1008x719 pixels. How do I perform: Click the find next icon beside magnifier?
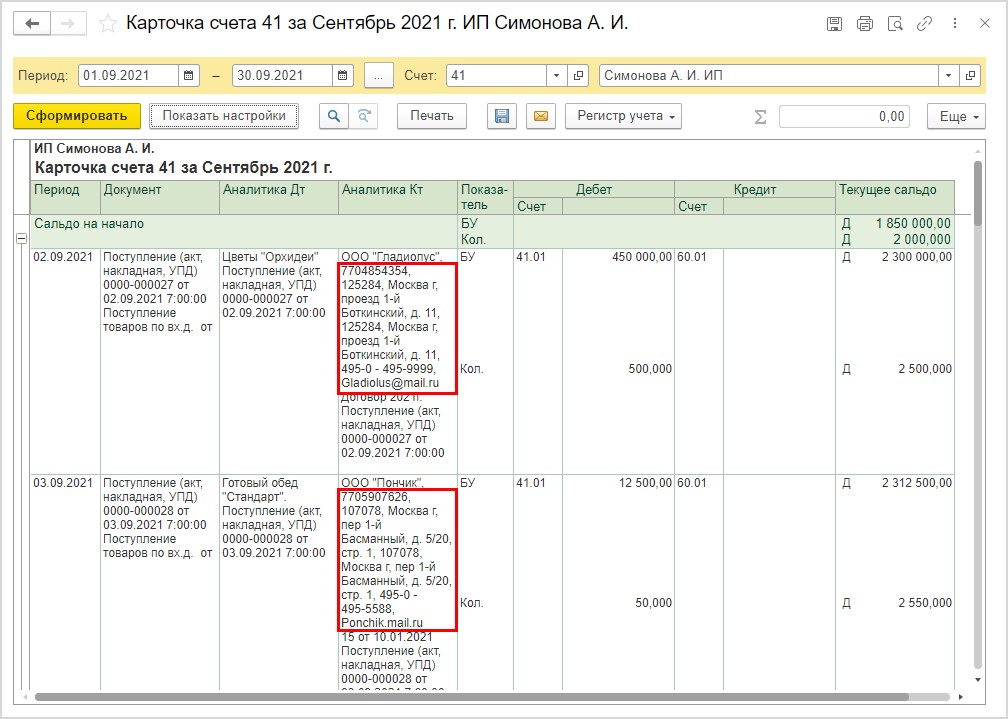[363, 116]
